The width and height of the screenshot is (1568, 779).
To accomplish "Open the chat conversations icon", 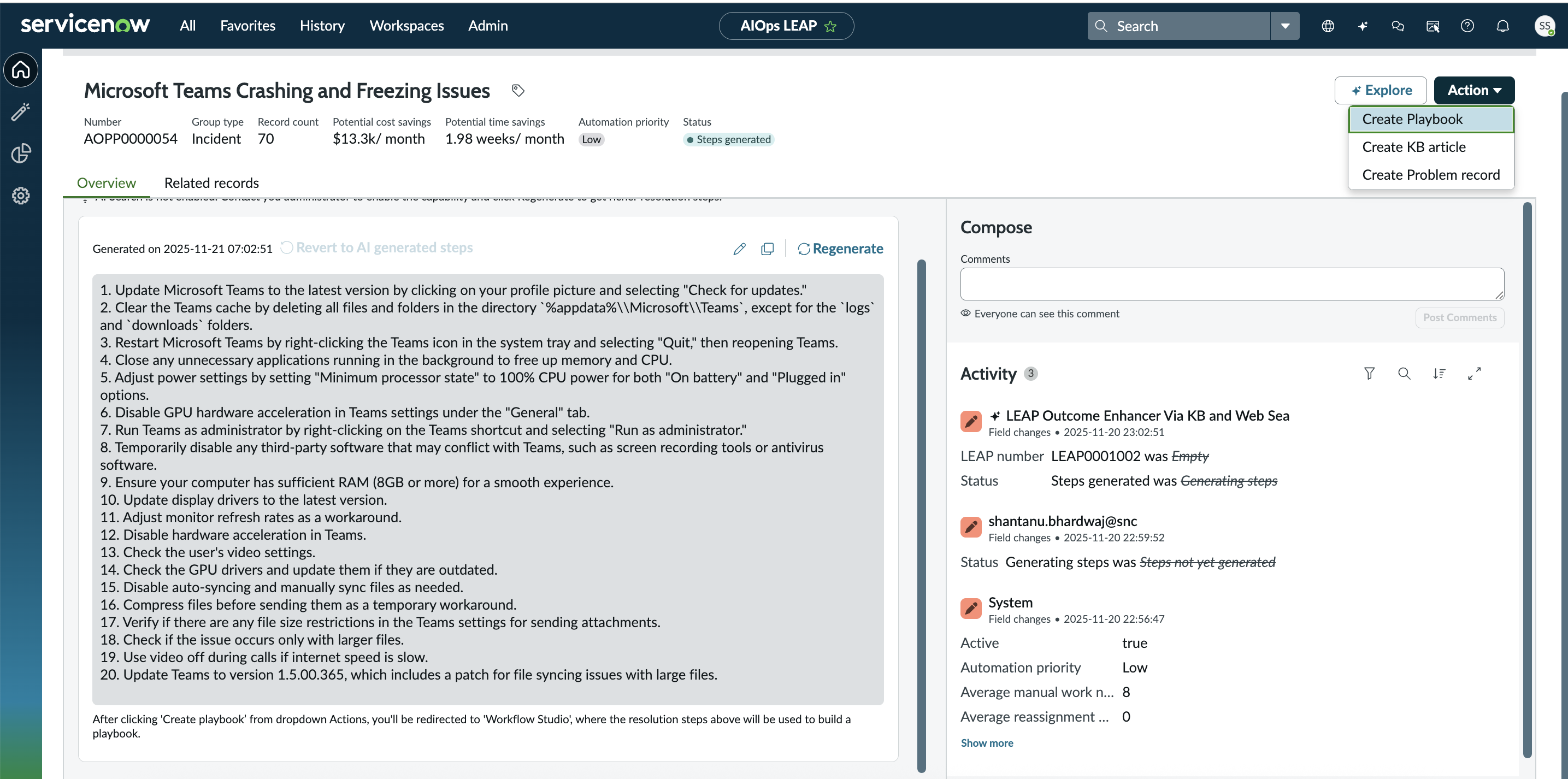I will 1398,26.
